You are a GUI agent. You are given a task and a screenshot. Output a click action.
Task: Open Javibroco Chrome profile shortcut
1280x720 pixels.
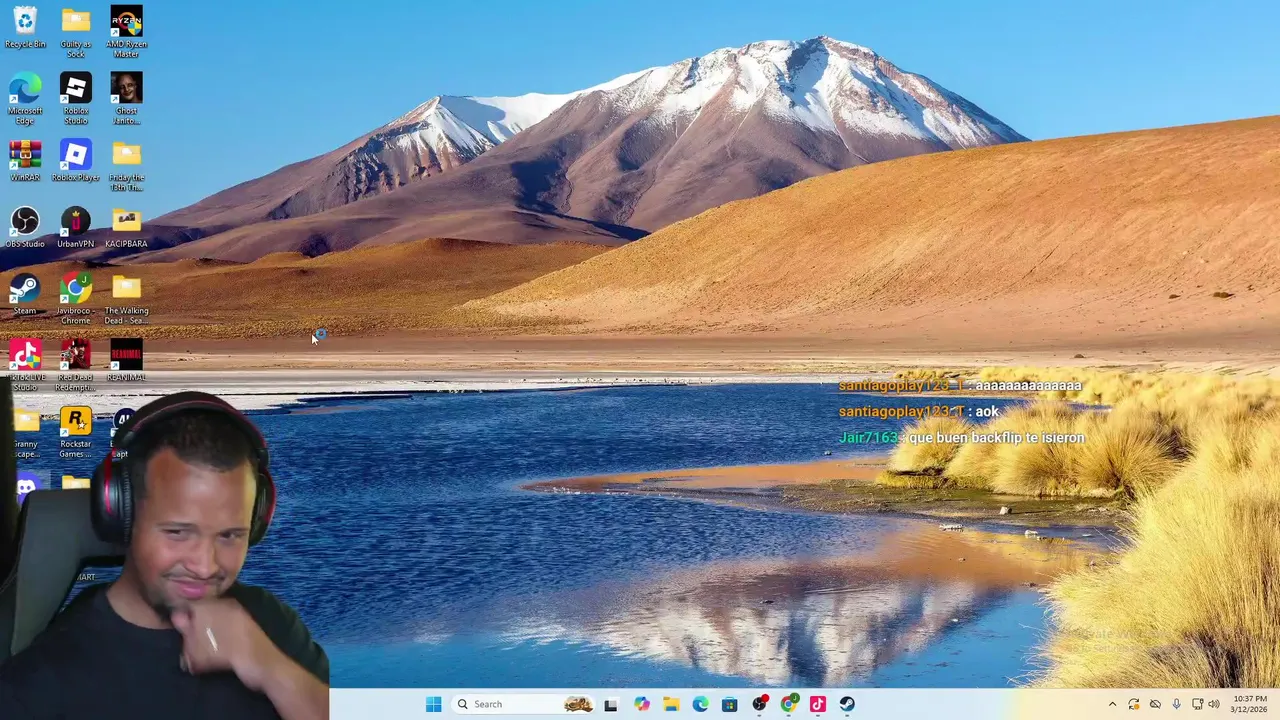(76, 298)
